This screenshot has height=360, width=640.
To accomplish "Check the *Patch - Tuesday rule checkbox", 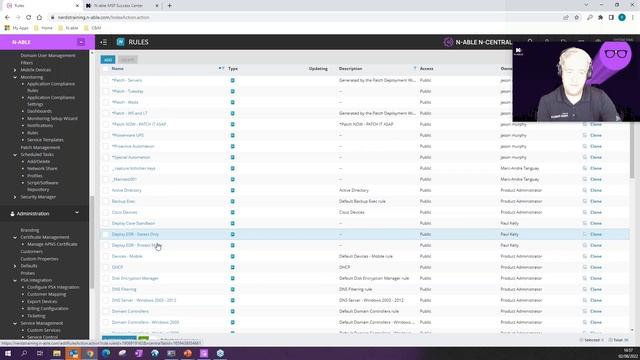I will [x=106, y=91].
